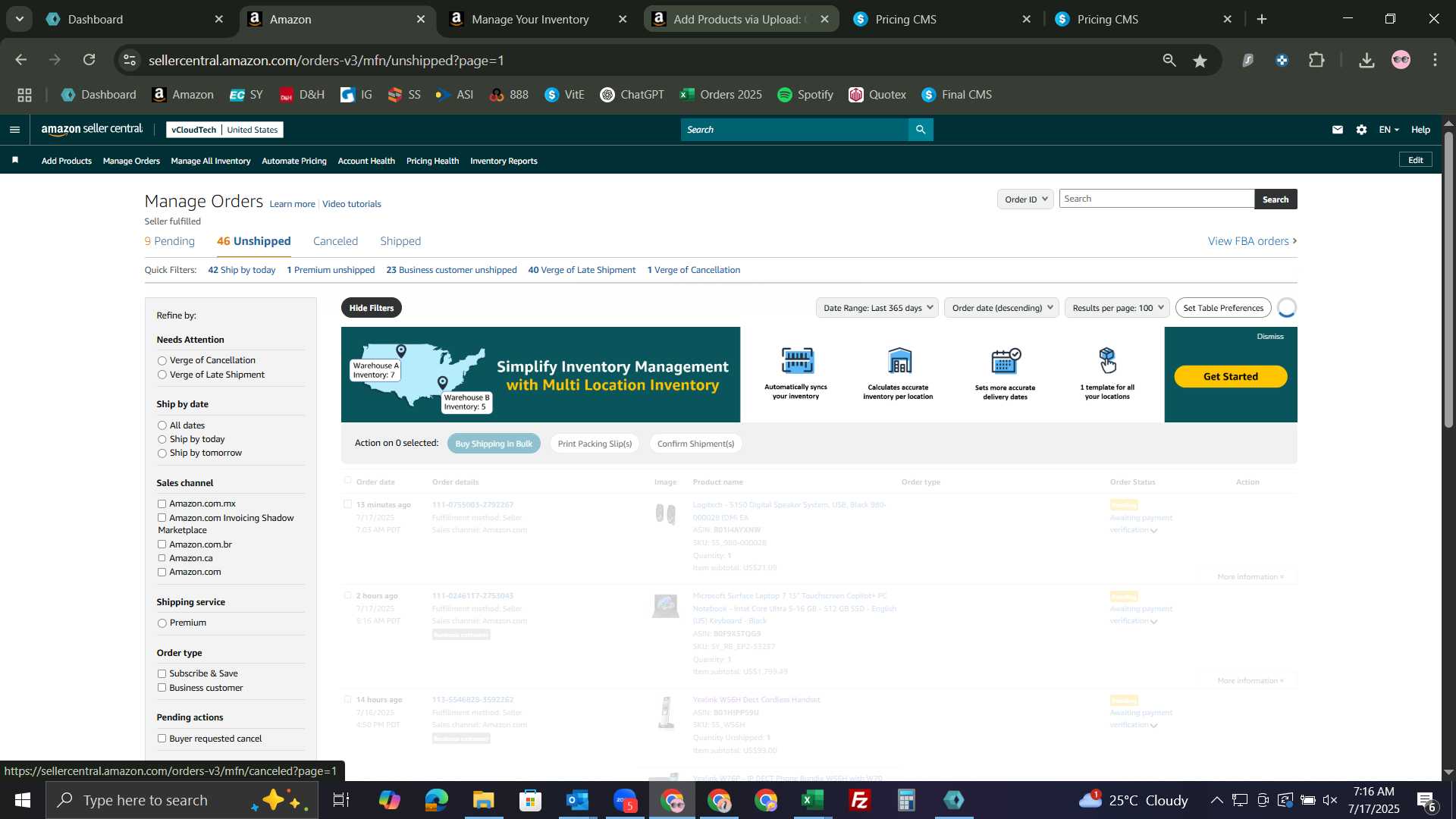The width and height of the screenshot is (1456, 819).
Task: Filter by 42 Ship by today
Action: 242,270
